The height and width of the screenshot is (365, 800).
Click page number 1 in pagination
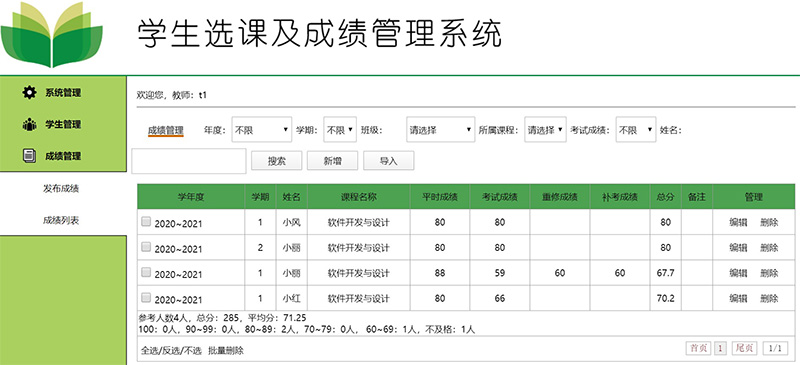point(720,349)
